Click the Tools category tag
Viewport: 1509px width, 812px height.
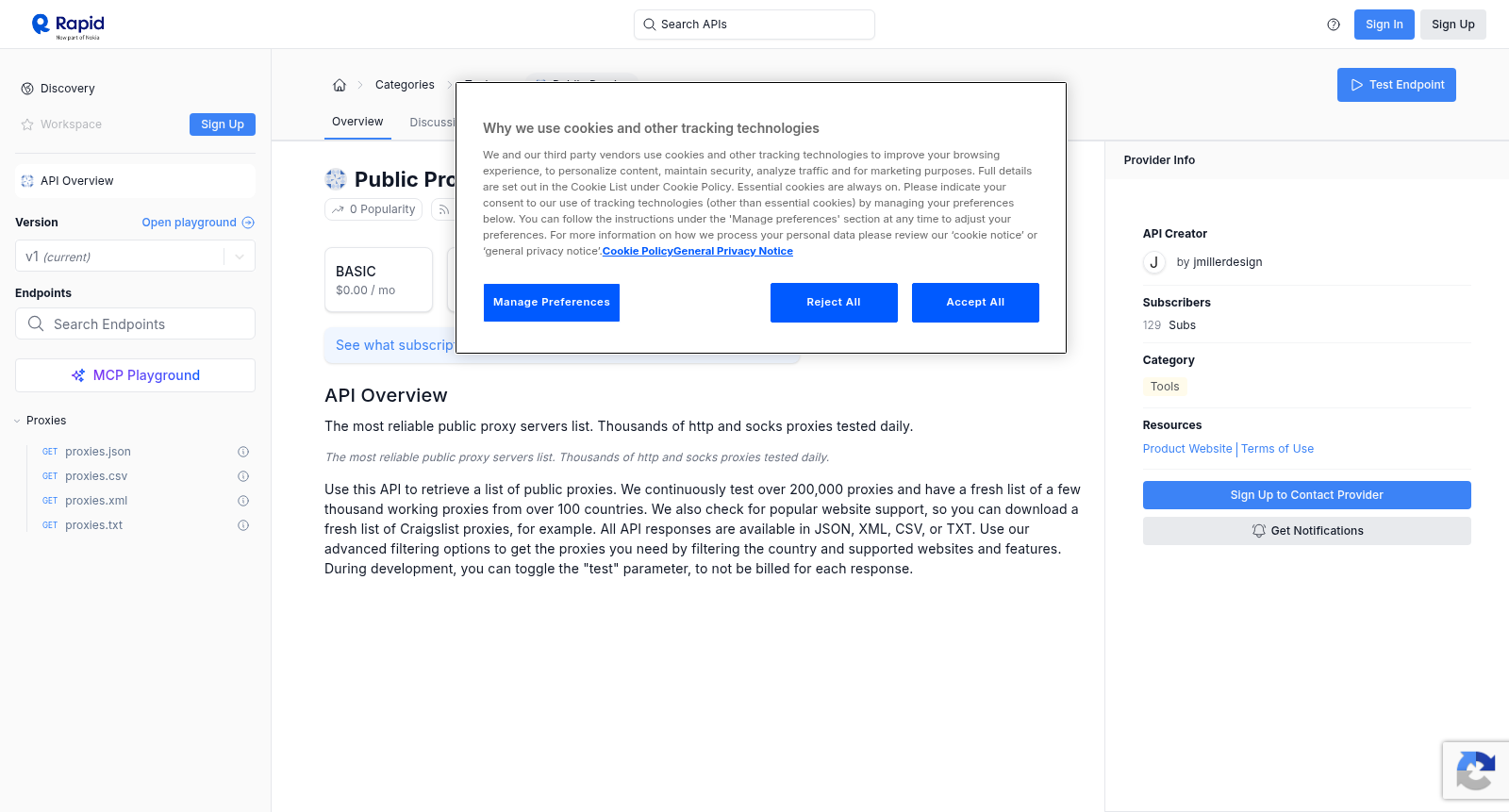[1165, 387]
